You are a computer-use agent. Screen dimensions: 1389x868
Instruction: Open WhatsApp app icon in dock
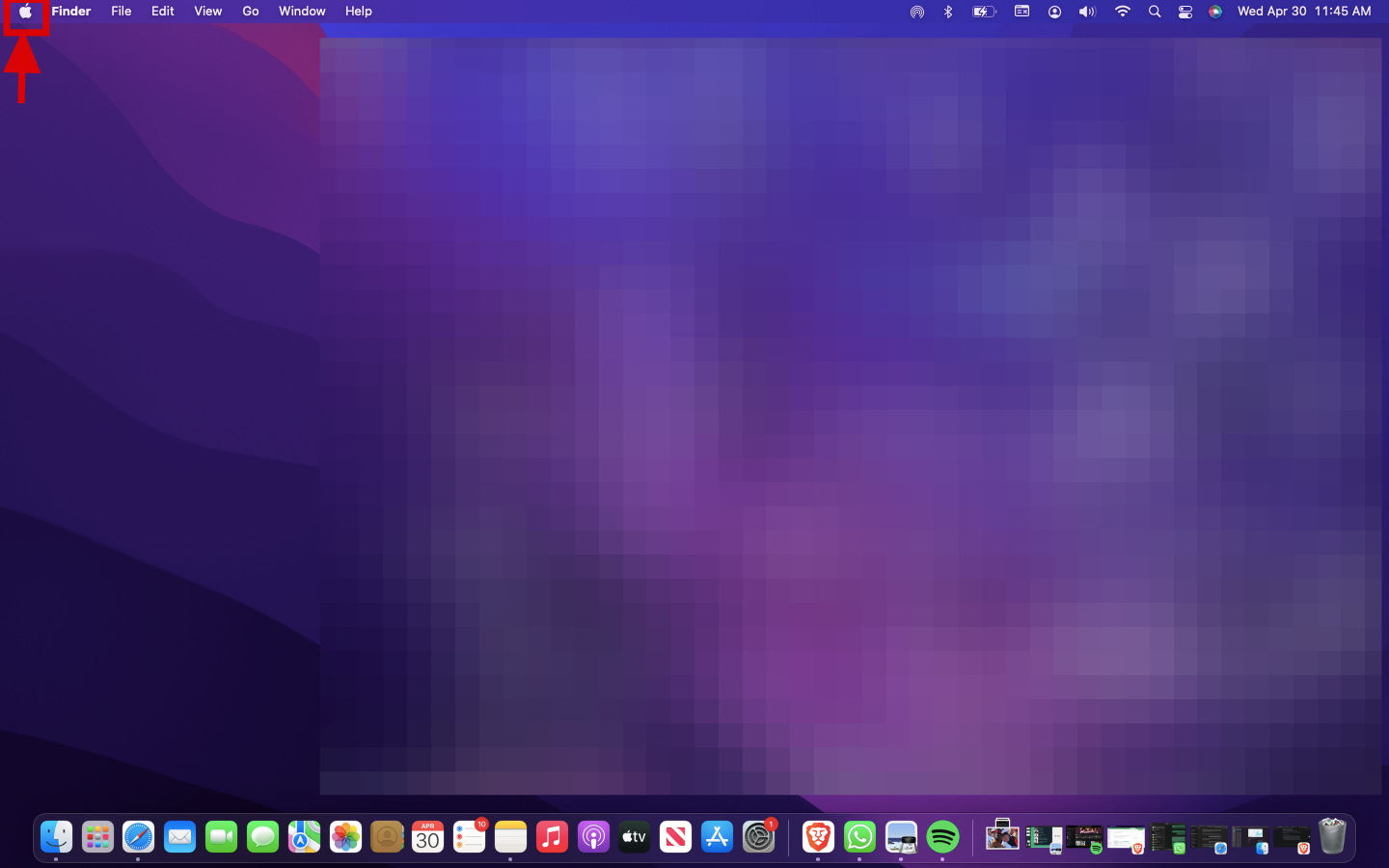(859, 836)
